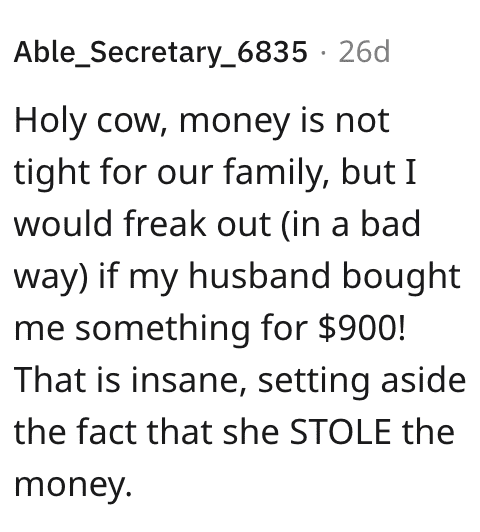
Task: Click the word would in the comment
Action: pyautogui.click(x=63, y=224)
